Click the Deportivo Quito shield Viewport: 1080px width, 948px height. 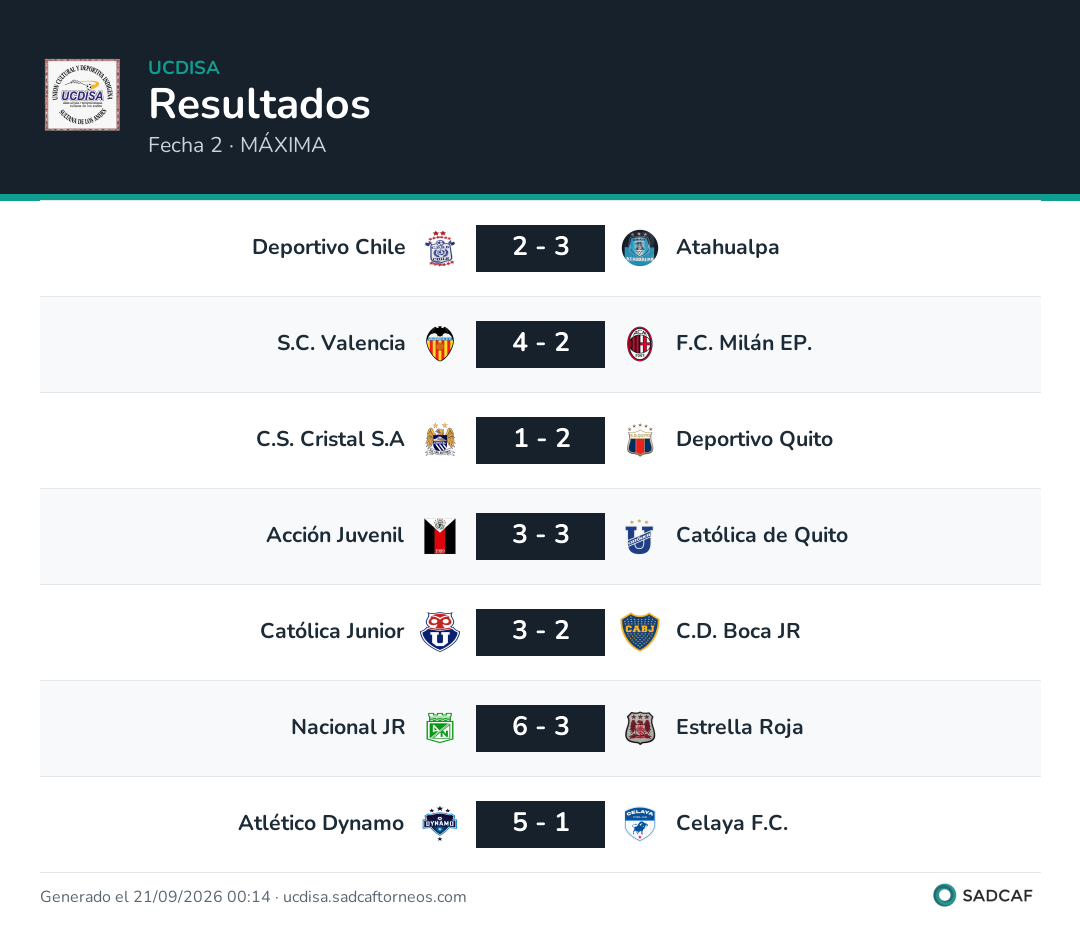[639, 440]
